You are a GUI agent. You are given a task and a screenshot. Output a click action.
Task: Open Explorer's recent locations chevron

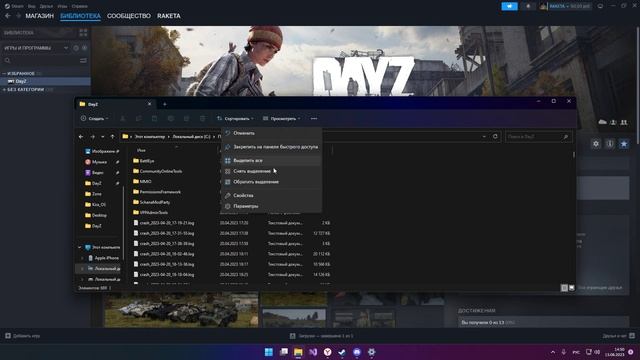click(102, 137)
